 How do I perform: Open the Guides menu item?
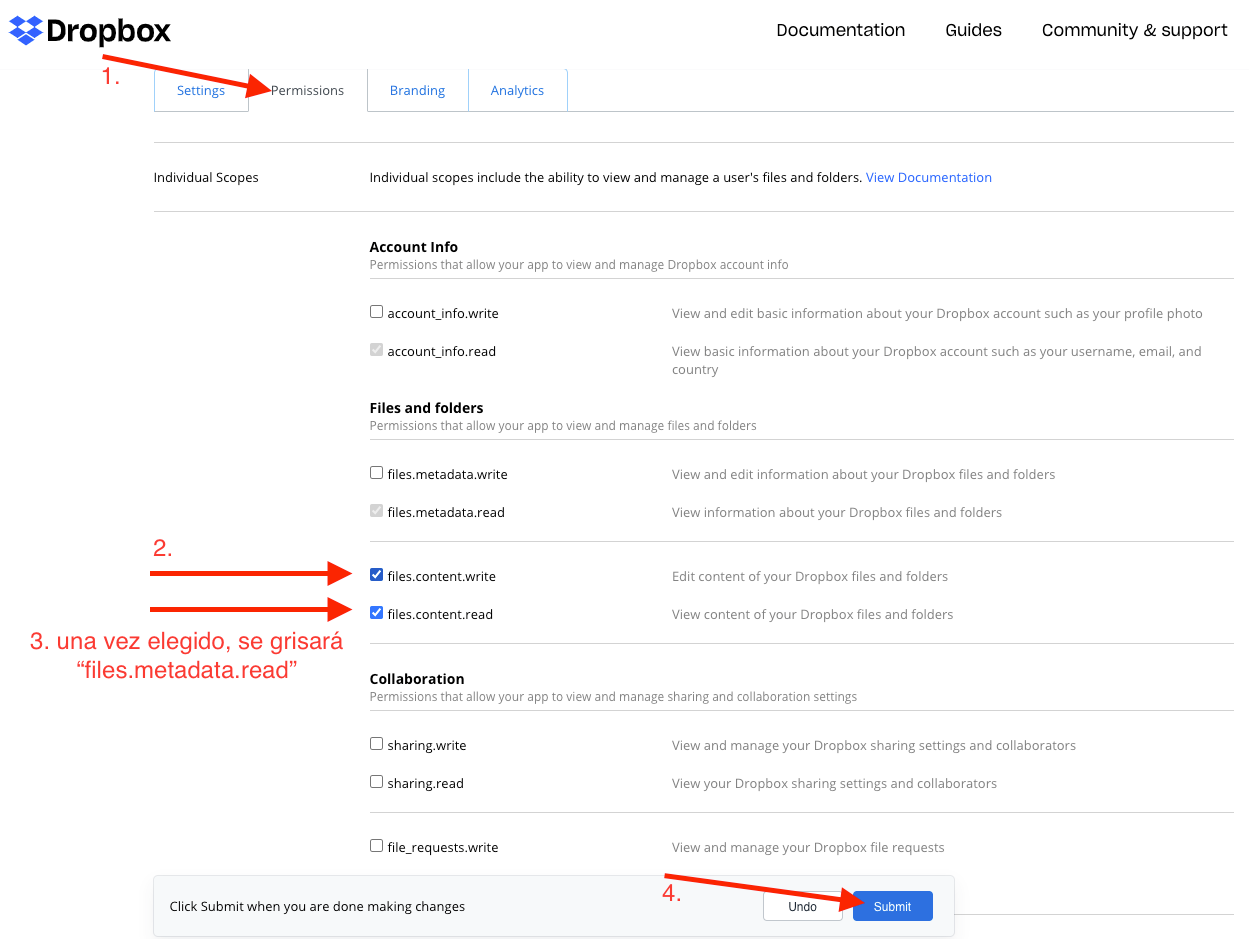click(x=973, y=30)
